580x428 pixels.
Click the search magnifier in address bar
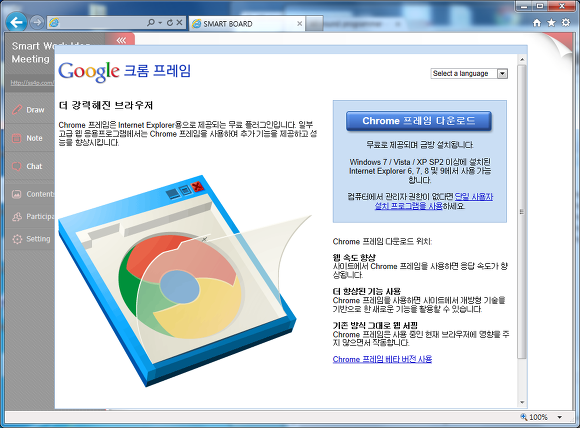[151, 23]
